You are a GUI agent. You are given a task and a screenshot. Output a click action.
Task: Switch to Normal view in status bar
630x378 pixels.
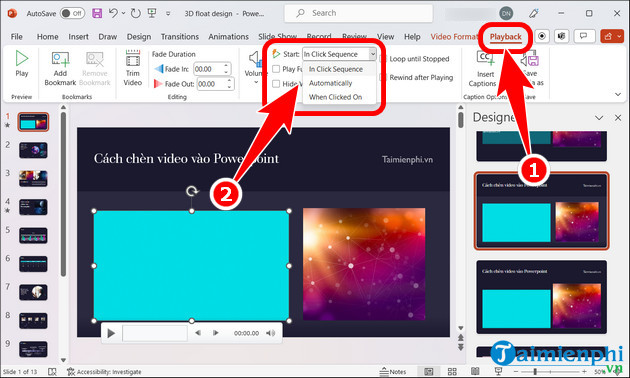tap(429, 372)
